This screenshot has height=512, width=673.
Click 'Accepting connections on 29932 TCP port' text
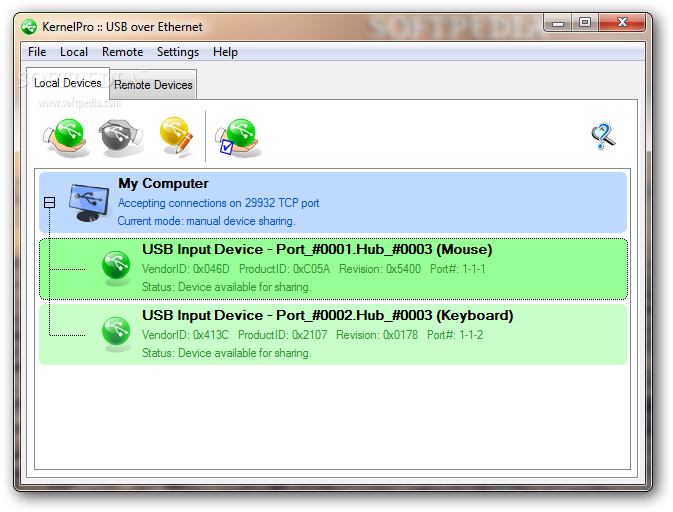[218, 203]
